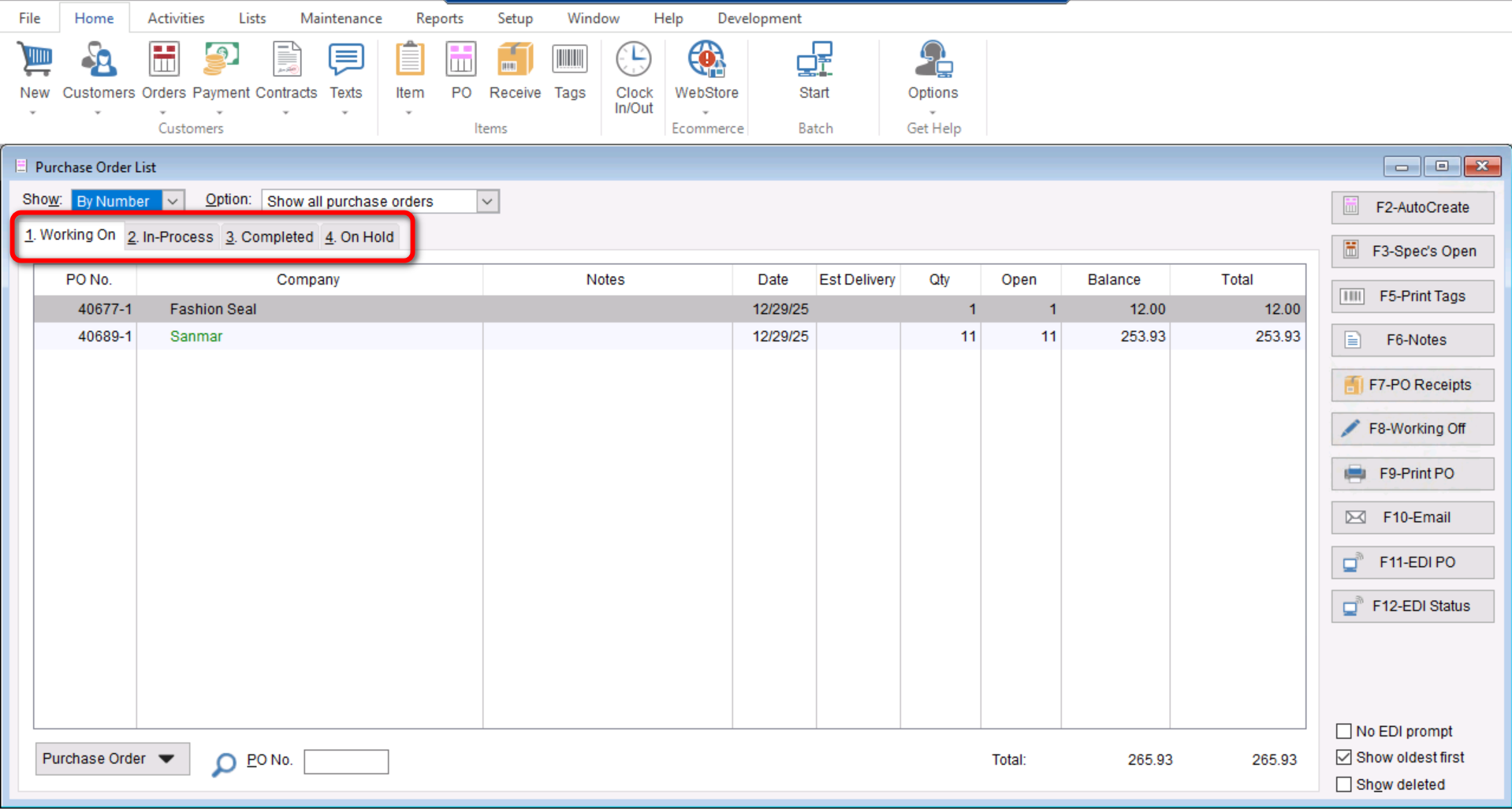Click the Receive box icon
Viewport: 1512px width, 809px height.
[x=515, y=61]
